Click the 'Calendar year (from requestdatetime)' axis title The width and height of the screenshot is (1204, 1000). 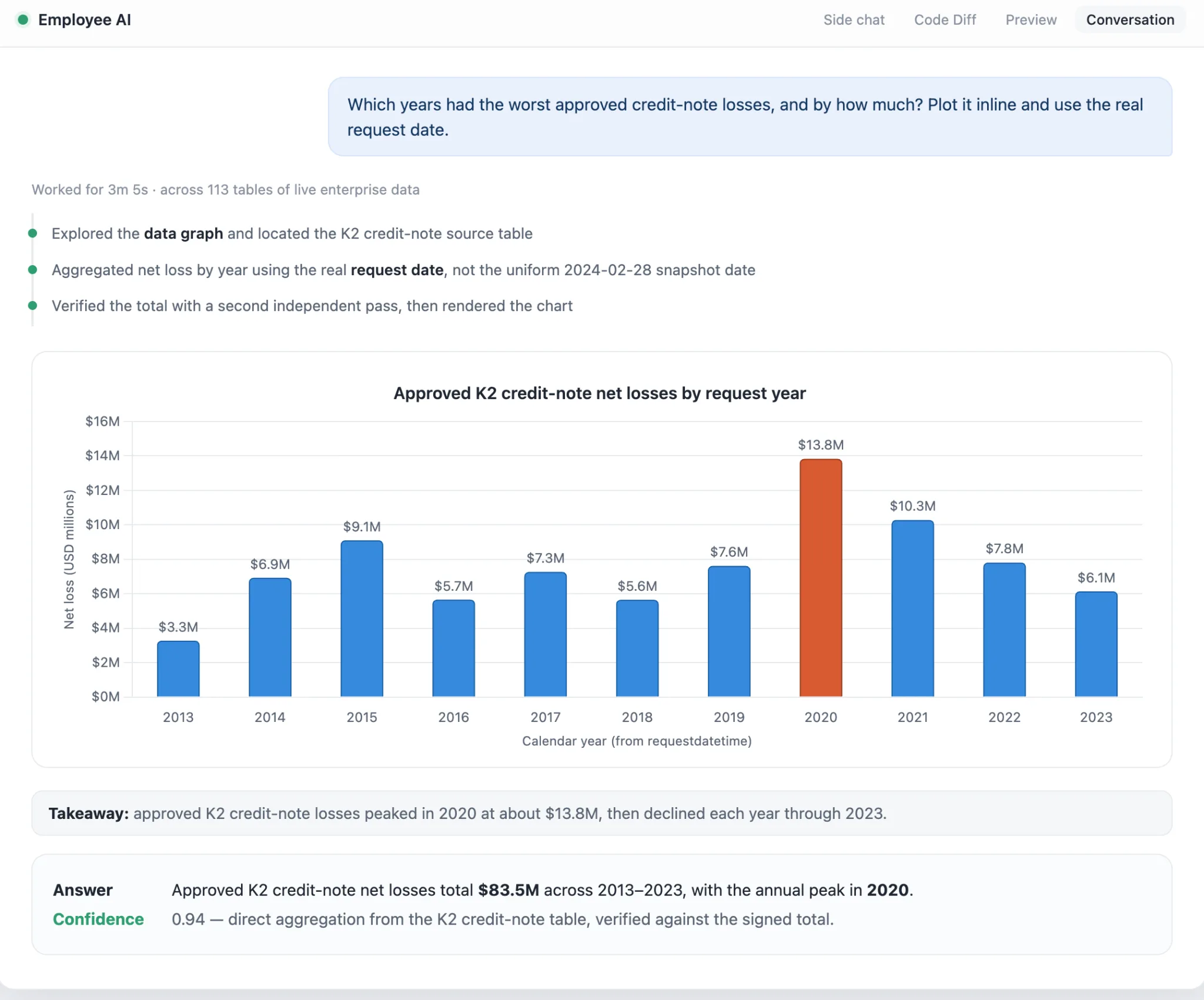coord(637,741)
